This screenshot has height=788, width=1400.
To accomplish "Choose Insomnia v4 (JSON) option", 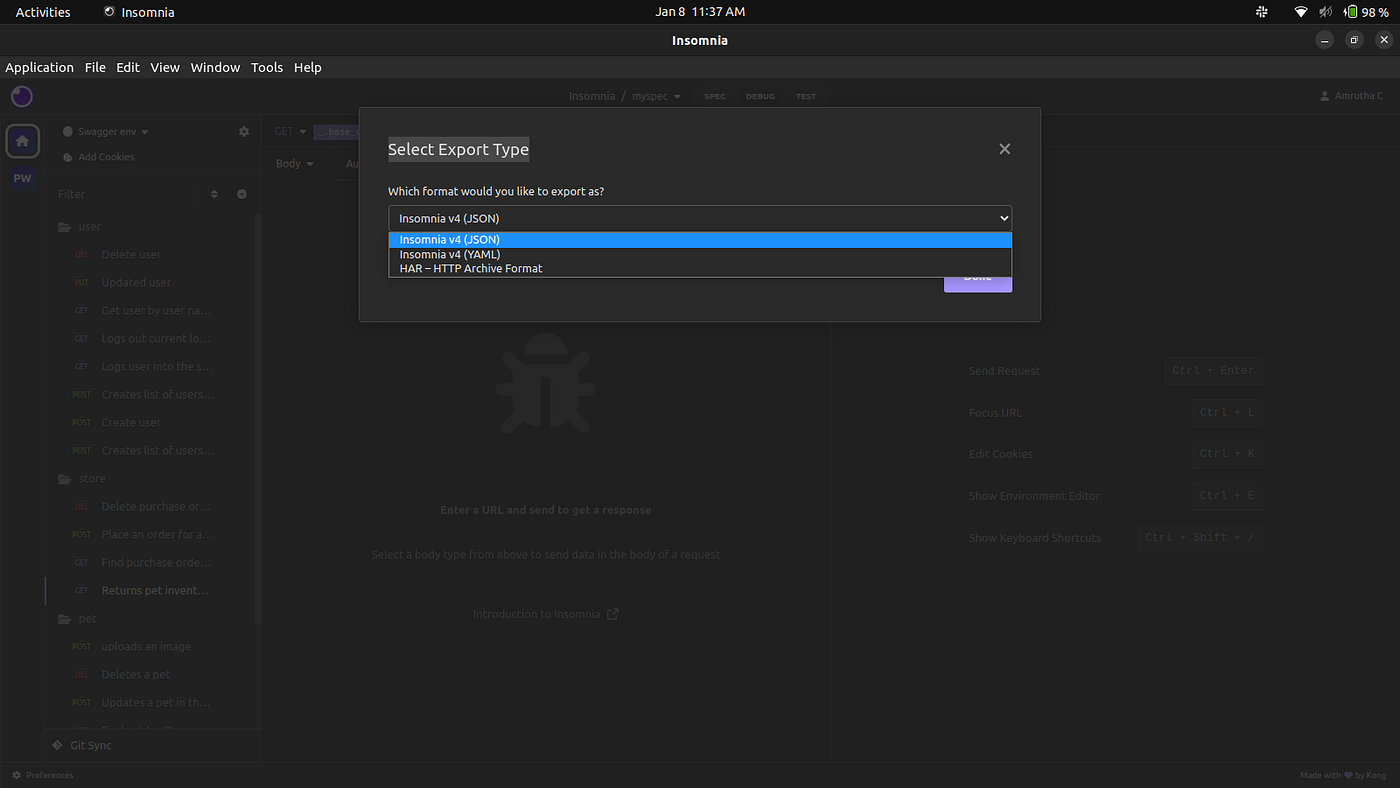I will 700,240.
